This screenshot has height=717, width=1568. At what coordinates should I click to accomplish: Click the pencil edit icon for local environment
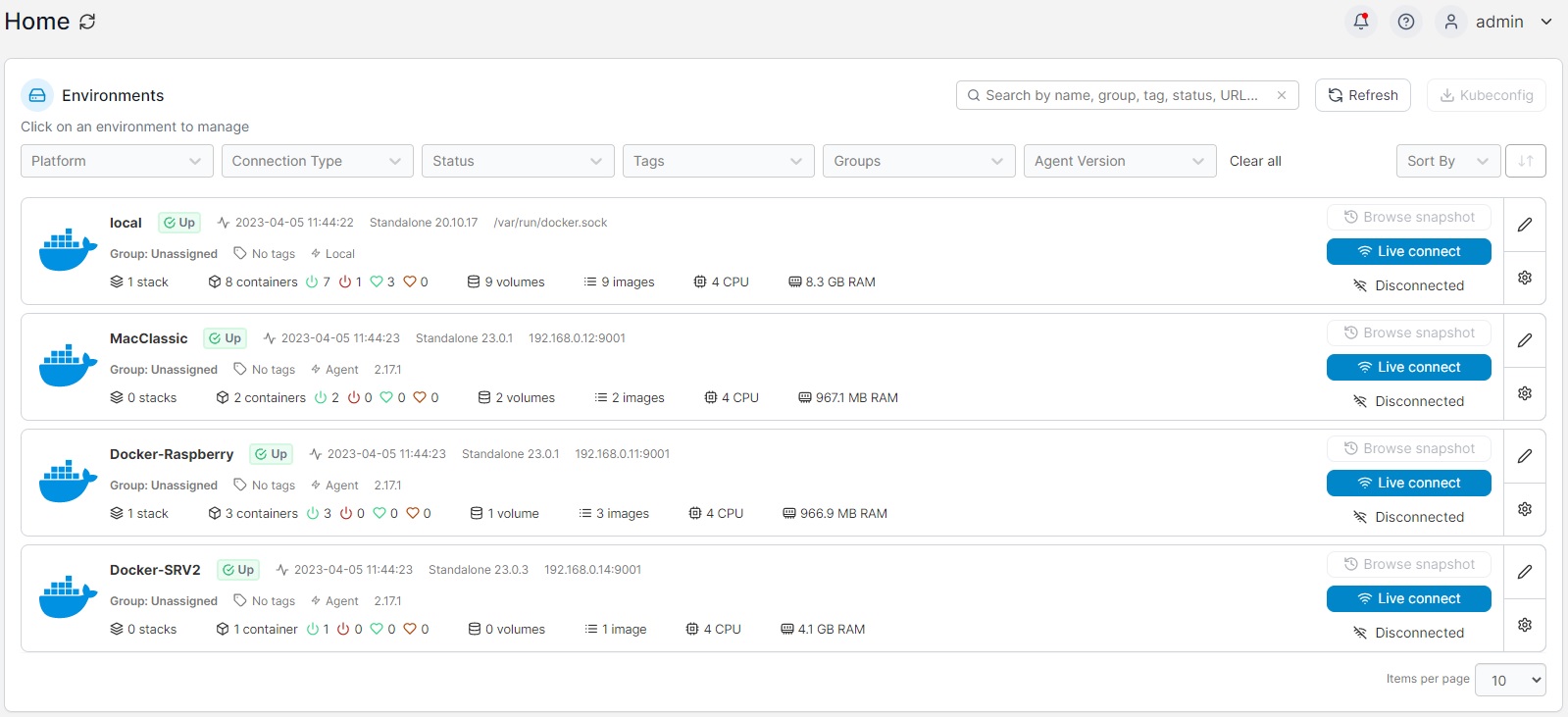[1524, 225]
